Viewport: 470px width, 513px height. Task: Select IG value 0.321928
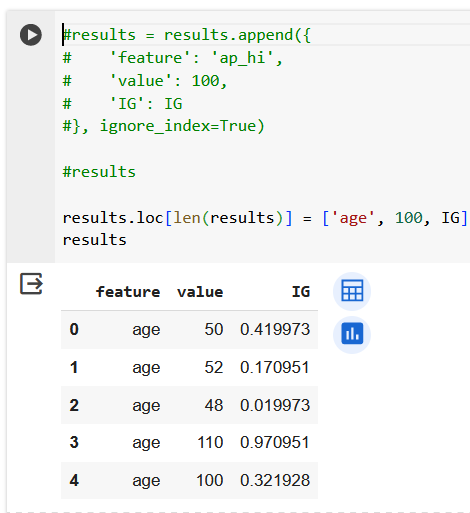[x=275, y=480]
